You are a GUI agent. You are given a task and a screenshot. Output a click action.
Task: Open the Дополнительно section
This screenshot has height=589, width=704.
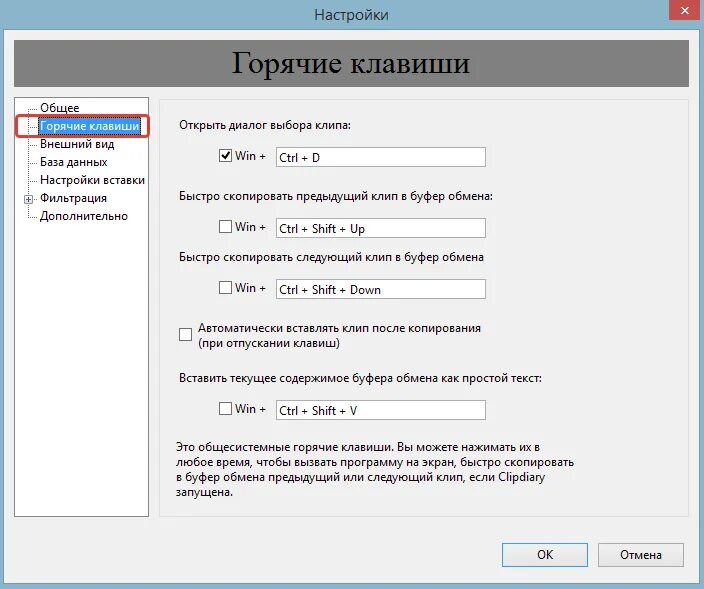(x=84, y=216)
